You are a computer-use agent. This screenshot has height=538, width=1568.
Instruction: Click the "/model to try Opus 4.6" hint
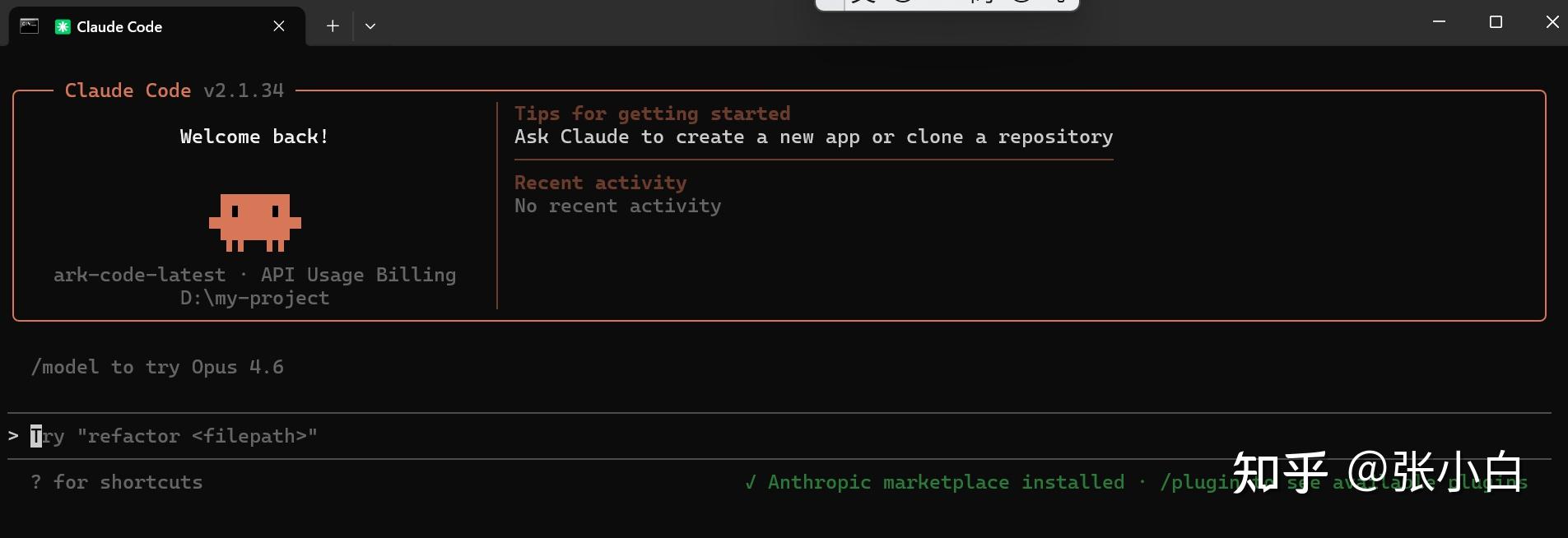click(x=157, y=367)
